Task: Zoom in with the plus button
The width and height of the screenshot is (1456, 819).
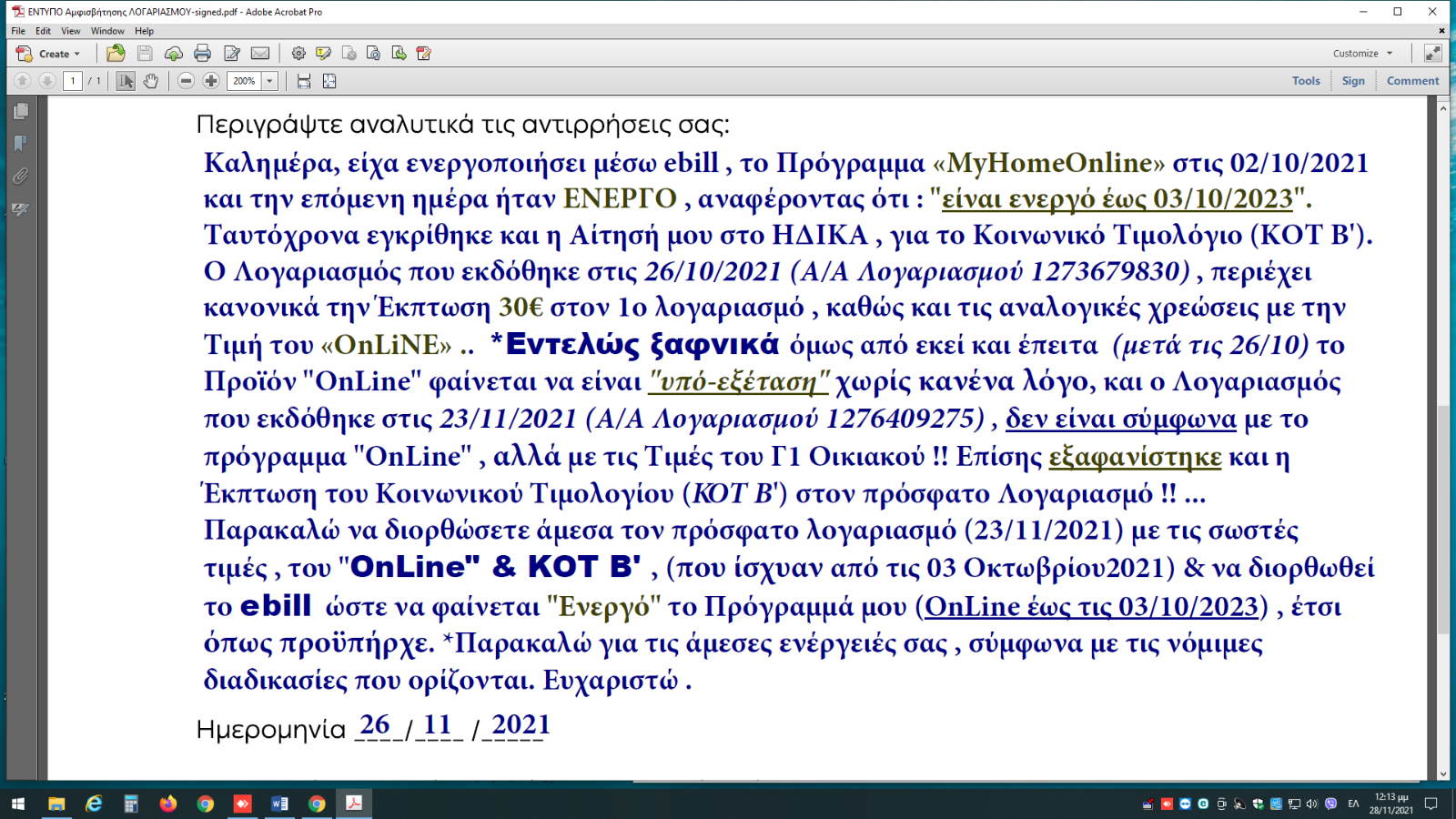Action: coord(211,81)
